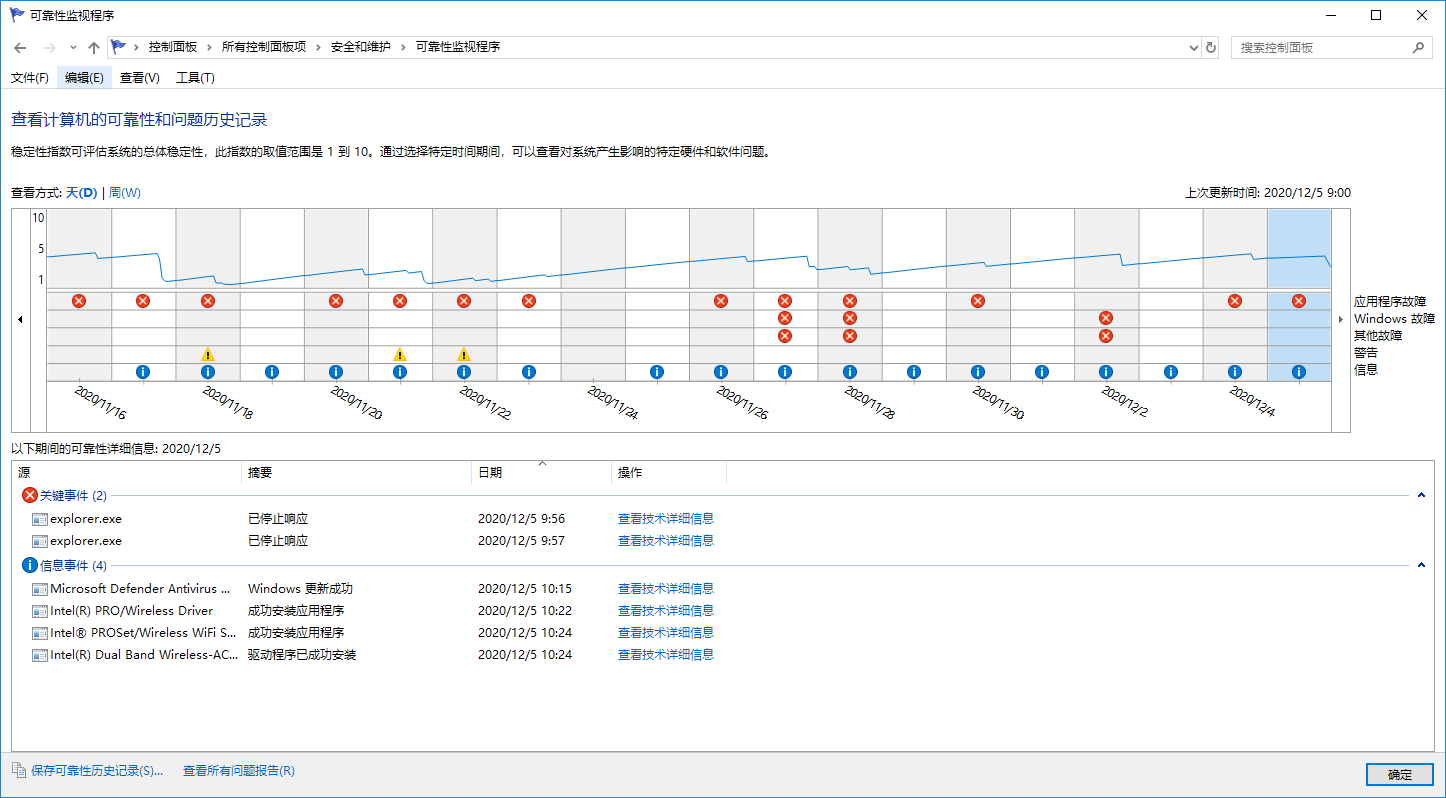Select information icon for 2020/12/1

[x=1042, y=372]
